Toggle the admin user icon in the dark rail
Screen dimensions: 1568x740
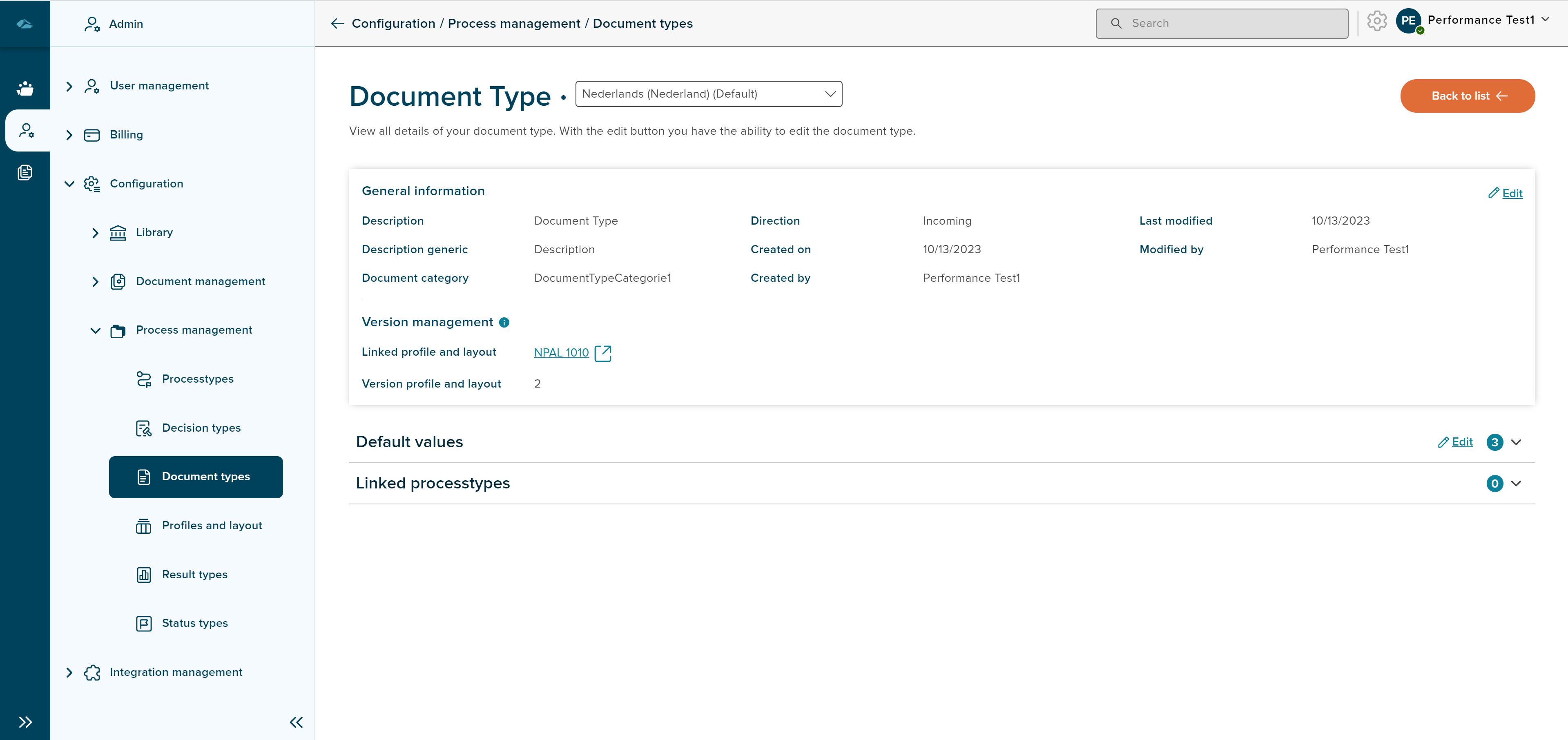coord(27,129)
